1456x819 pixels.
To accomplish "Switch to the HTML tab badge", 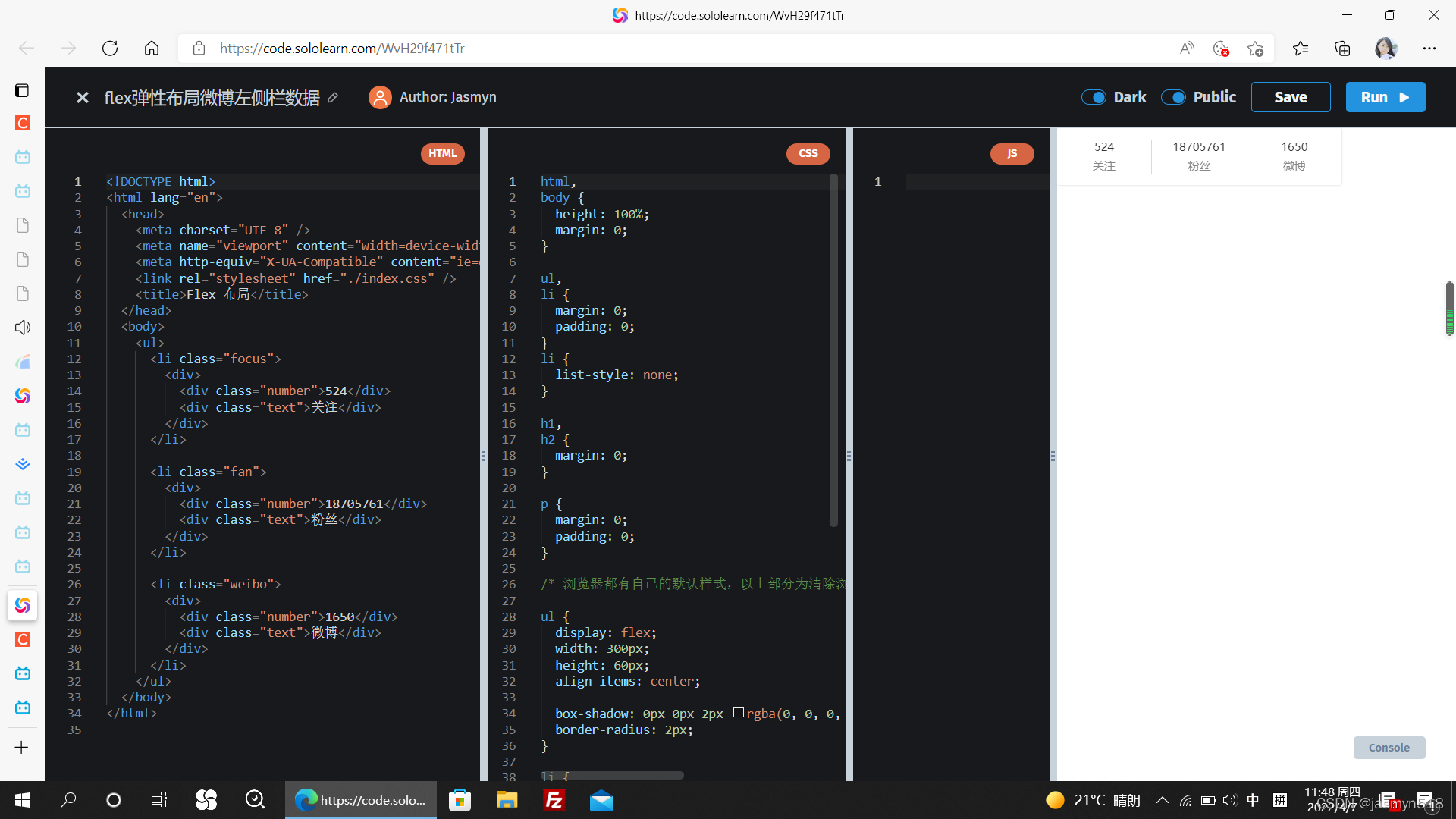I will pos(442,153).
